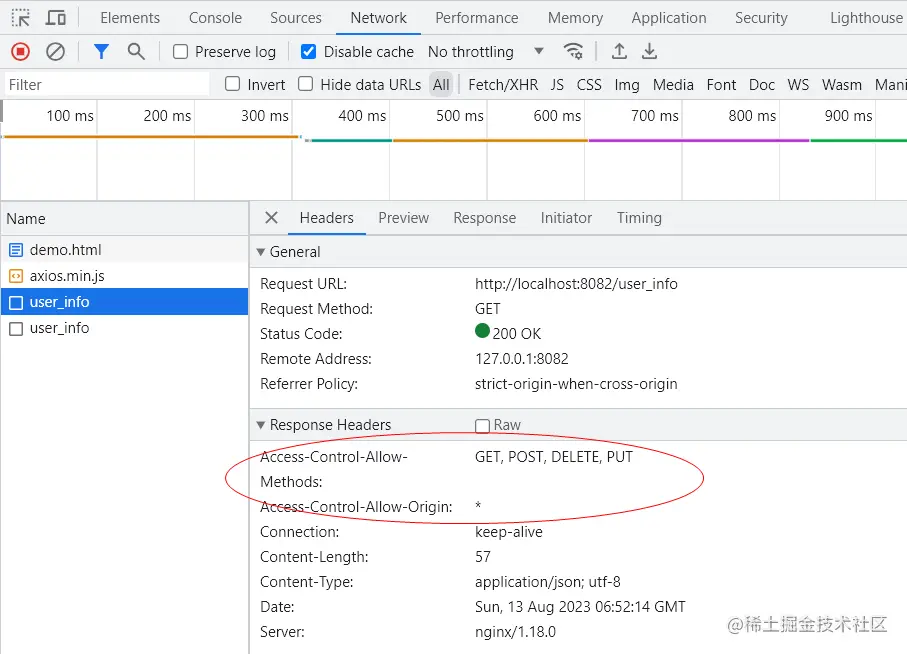The height and width of the screenshot is (654, 907).
Task: Close the request details pane
Action: [x=271, y=218]
